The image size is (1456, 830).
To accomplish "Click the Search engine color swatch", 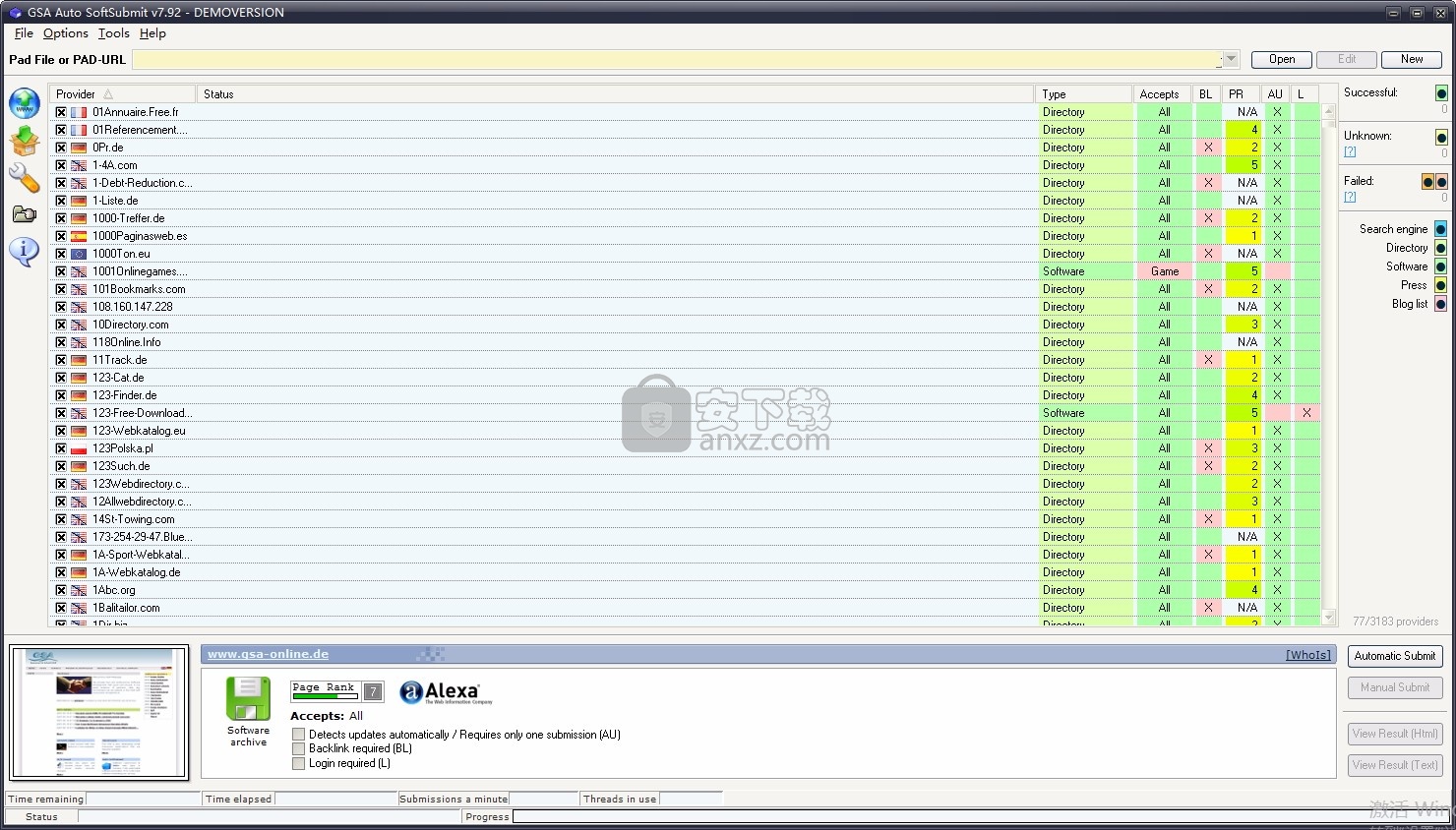I will (x=1440, y=229).
